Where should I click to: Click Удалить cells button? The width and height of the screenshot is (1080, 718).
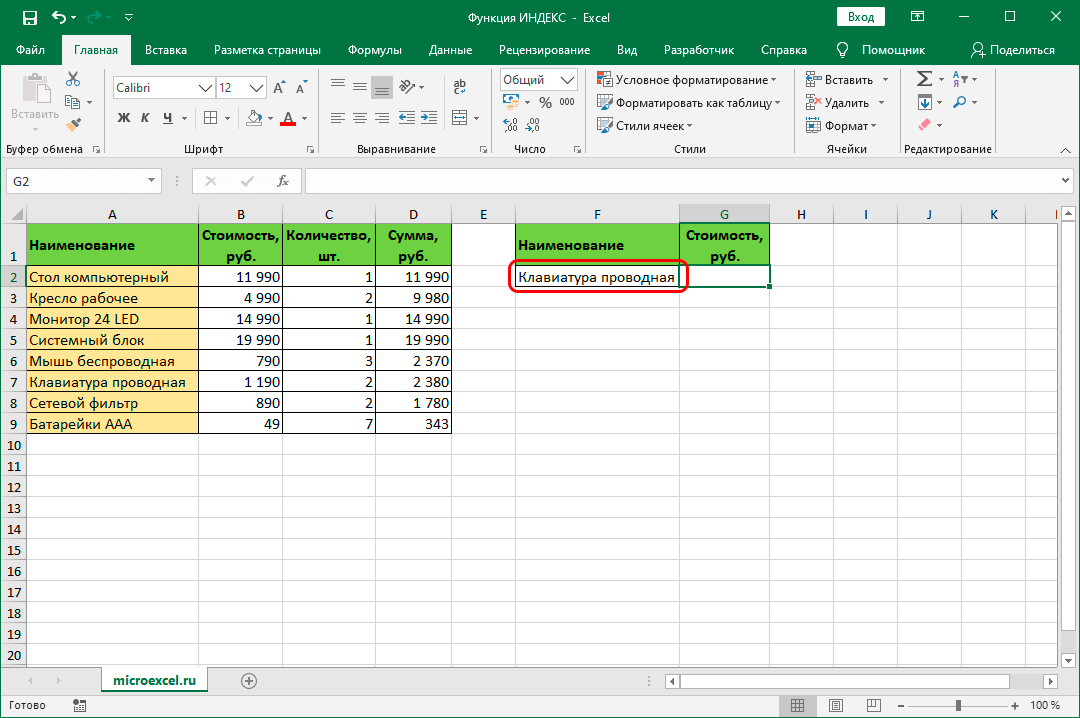(x=838, y=103)
